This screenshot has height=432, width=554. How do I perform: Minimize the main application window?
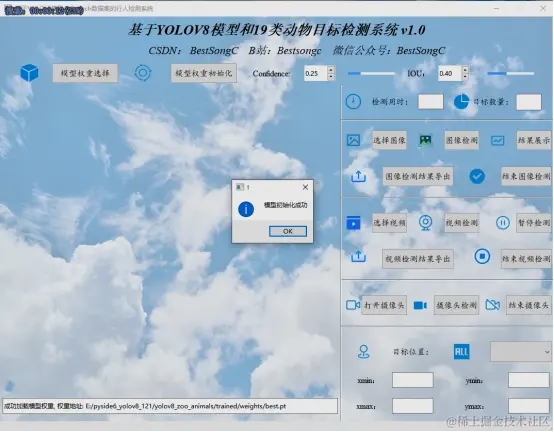[x=496, y=8]
